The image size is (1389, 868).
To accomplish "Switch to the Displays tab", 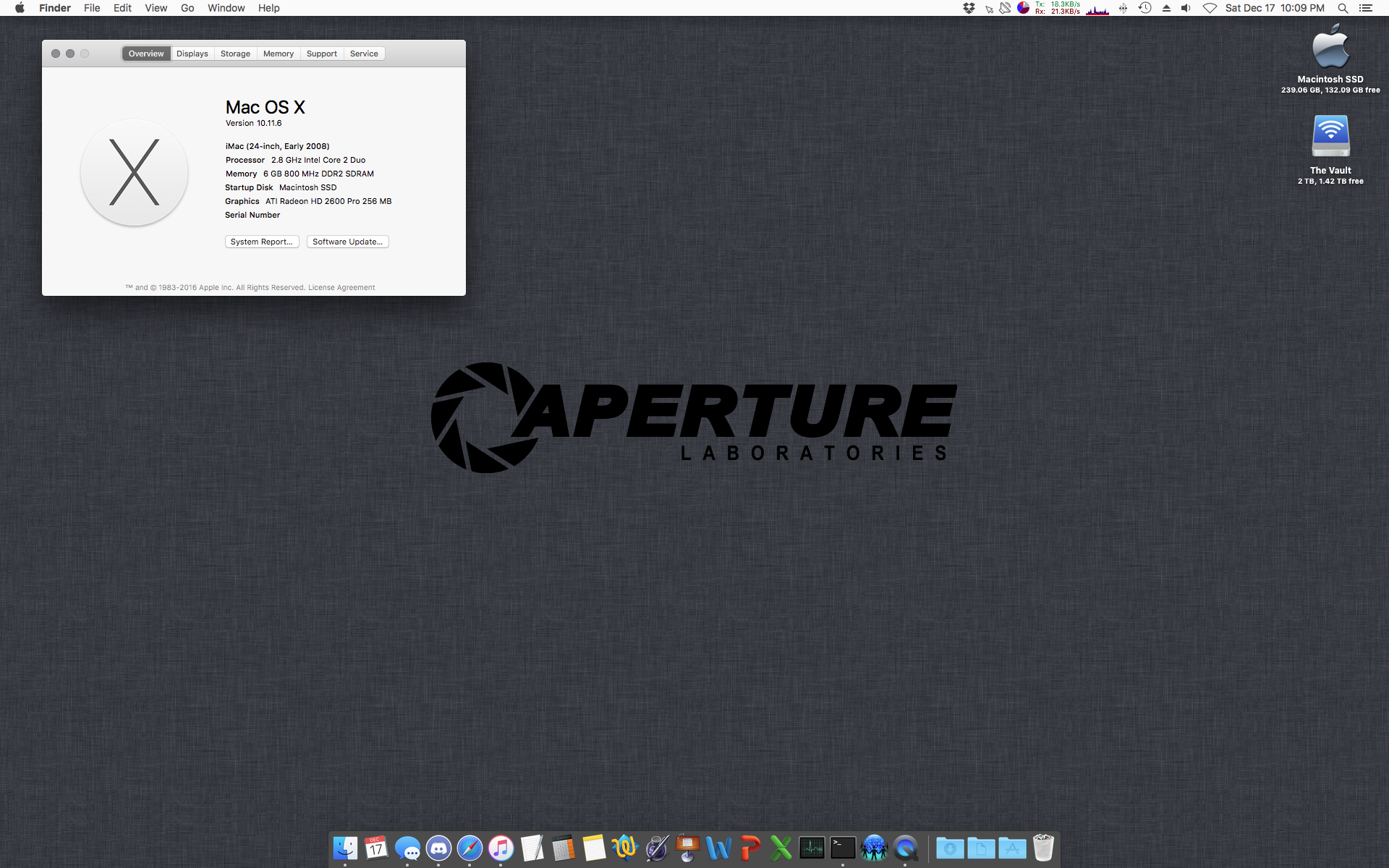I will (x=192, y=54).
